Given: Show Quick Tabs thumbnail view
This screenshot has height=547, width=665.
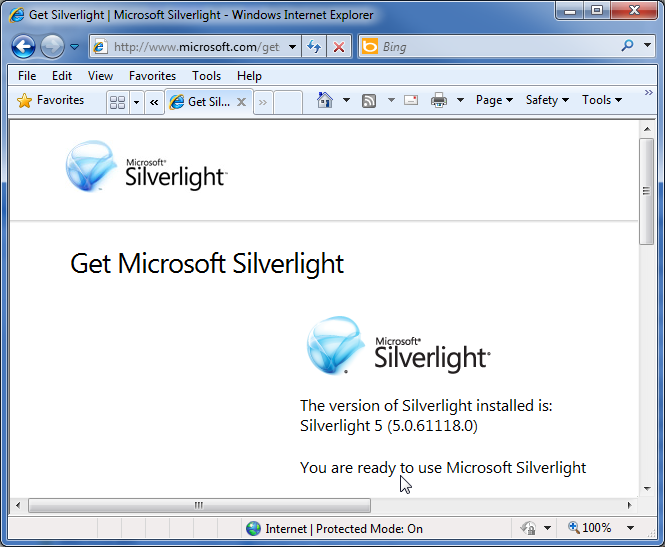Looking at the screenshot, I should point(117,102).
